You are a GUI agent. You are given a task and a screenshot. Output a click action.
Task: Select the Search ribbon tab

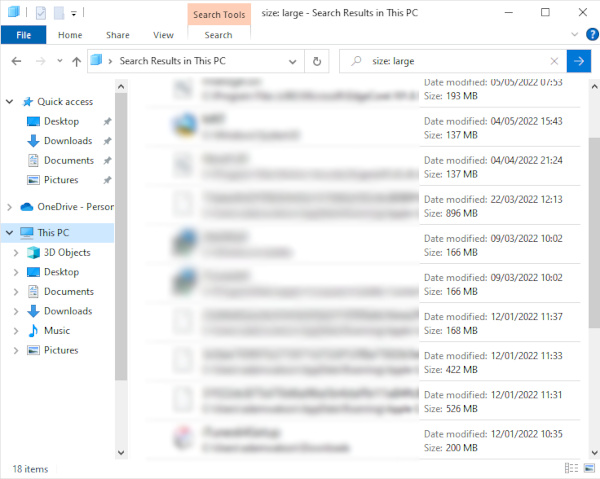[x=218, y=35]
